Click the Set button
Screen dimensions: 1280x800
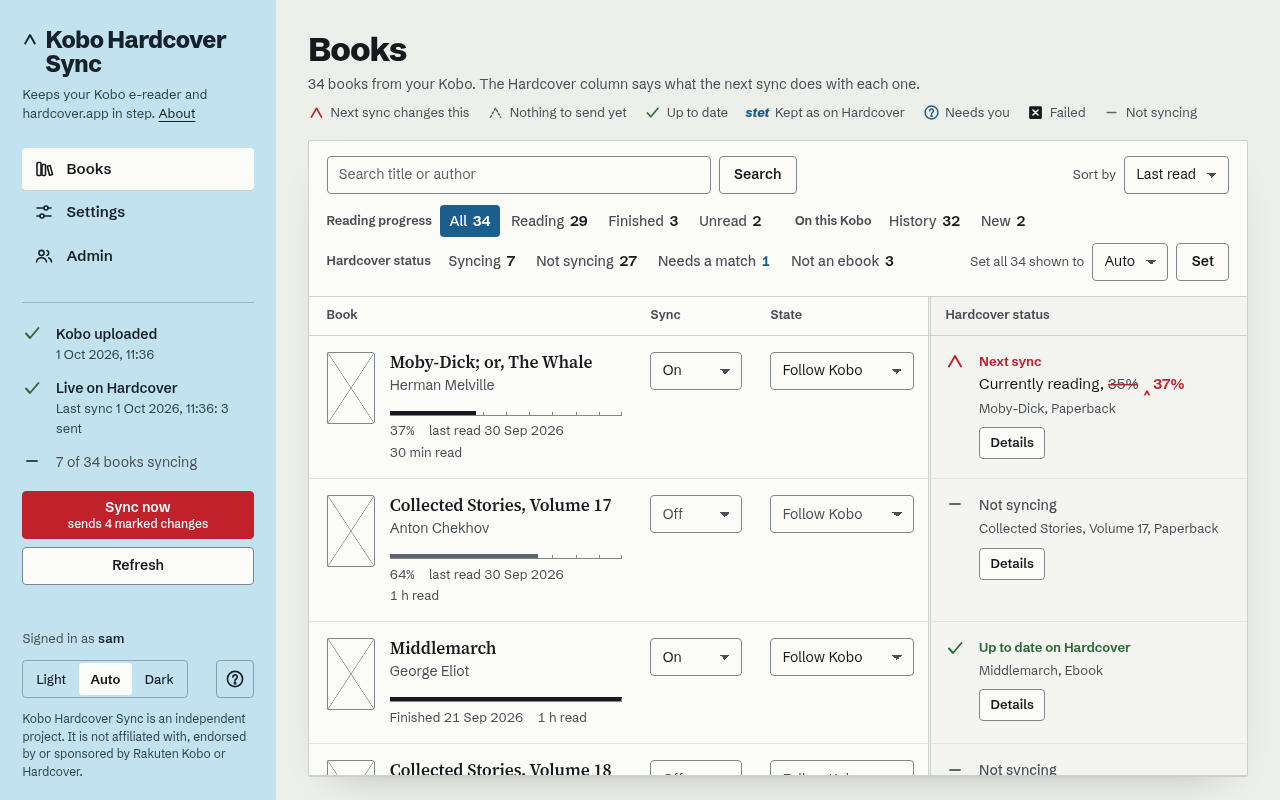click(x=1202, y=261)
